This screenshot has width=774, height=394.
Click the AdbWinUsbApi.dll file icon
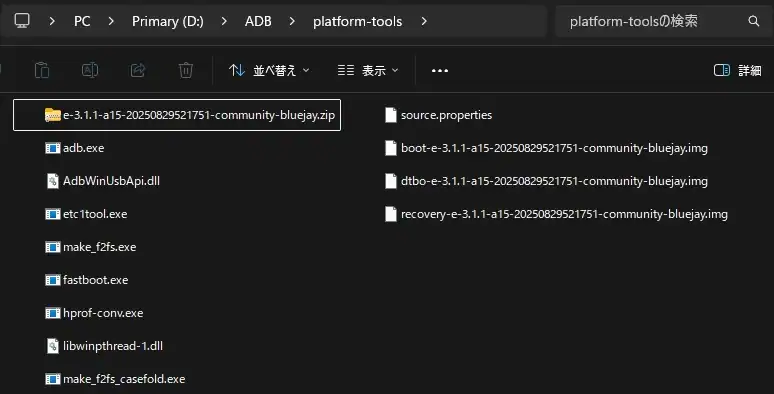[53, 181]
